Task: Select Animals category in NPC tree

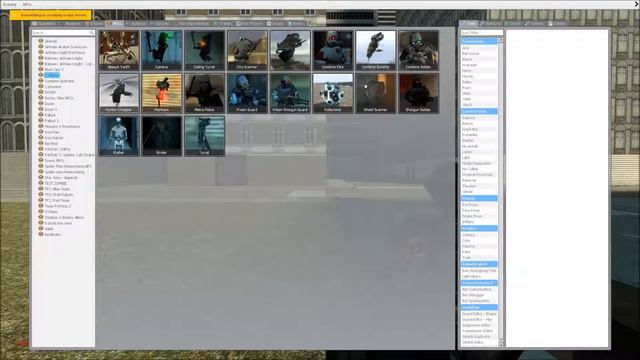Action: pos(51,41)
